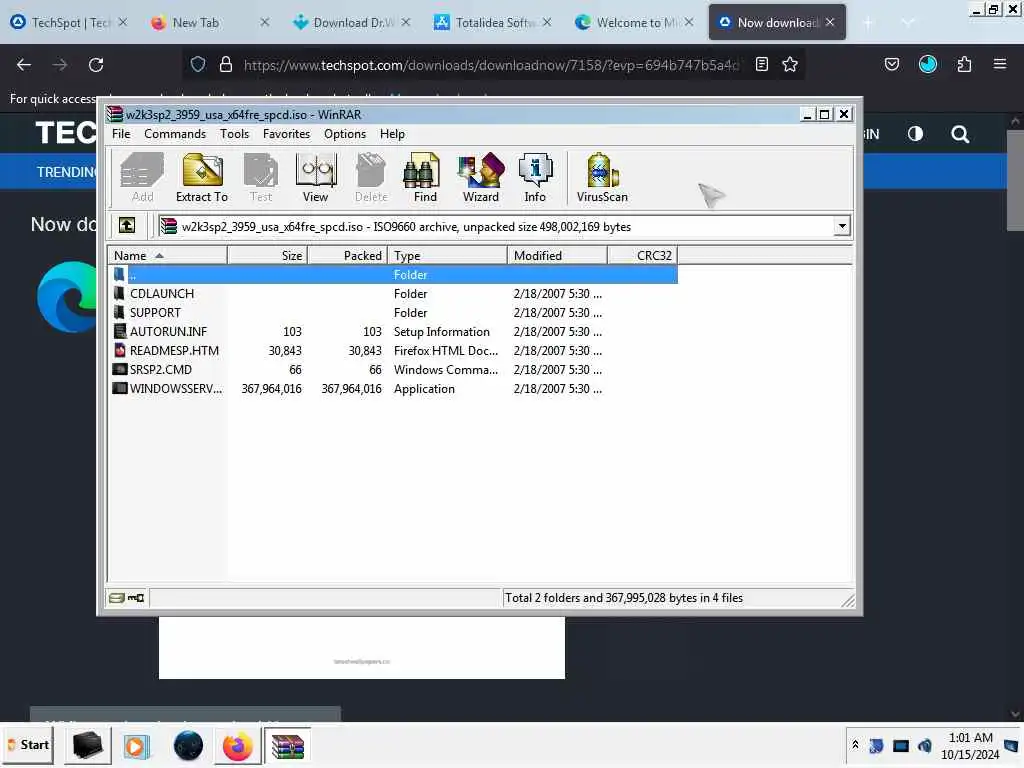The height and width of the screenshot is (768, 1024).
Task: Open Firefox extensions puzzle icon
Action: pyautogui.click(x=964, y=65)
